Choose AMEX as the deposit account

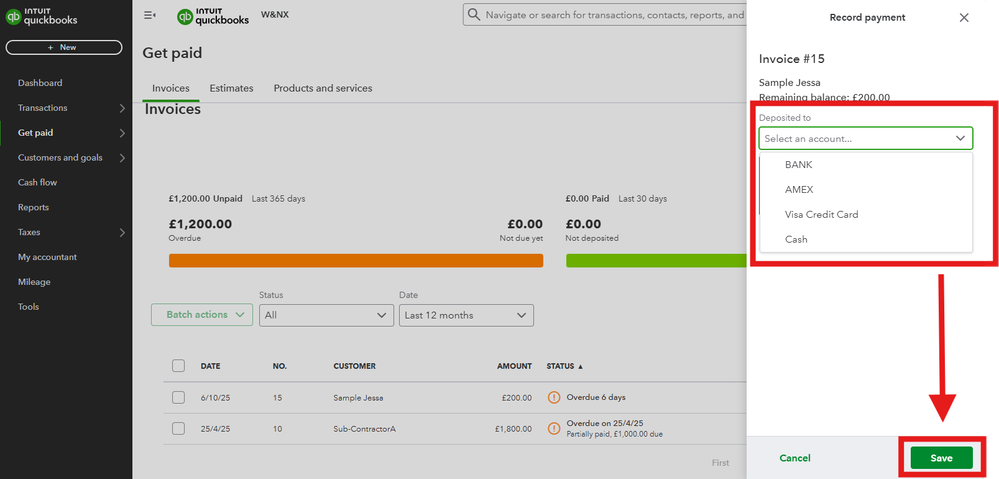pos(866,190)
